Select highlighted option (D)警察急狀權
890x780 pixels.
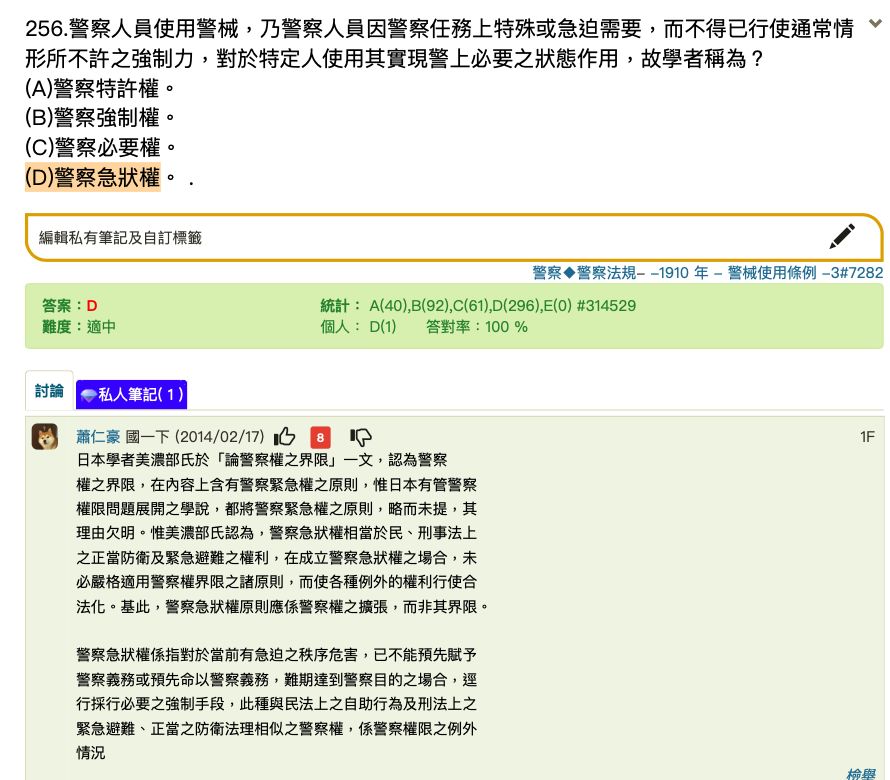click(93, 178)
